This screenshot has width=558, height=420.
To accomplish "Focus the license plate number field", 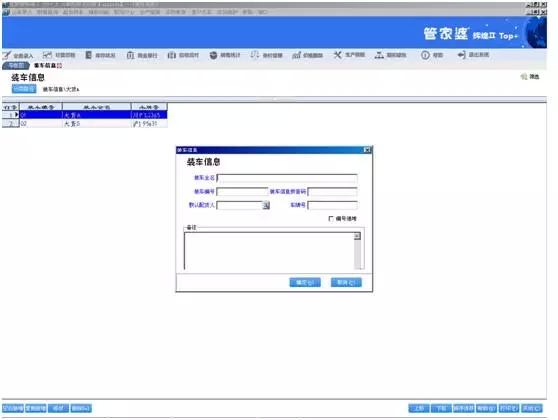I will click(x=332, y=205).
